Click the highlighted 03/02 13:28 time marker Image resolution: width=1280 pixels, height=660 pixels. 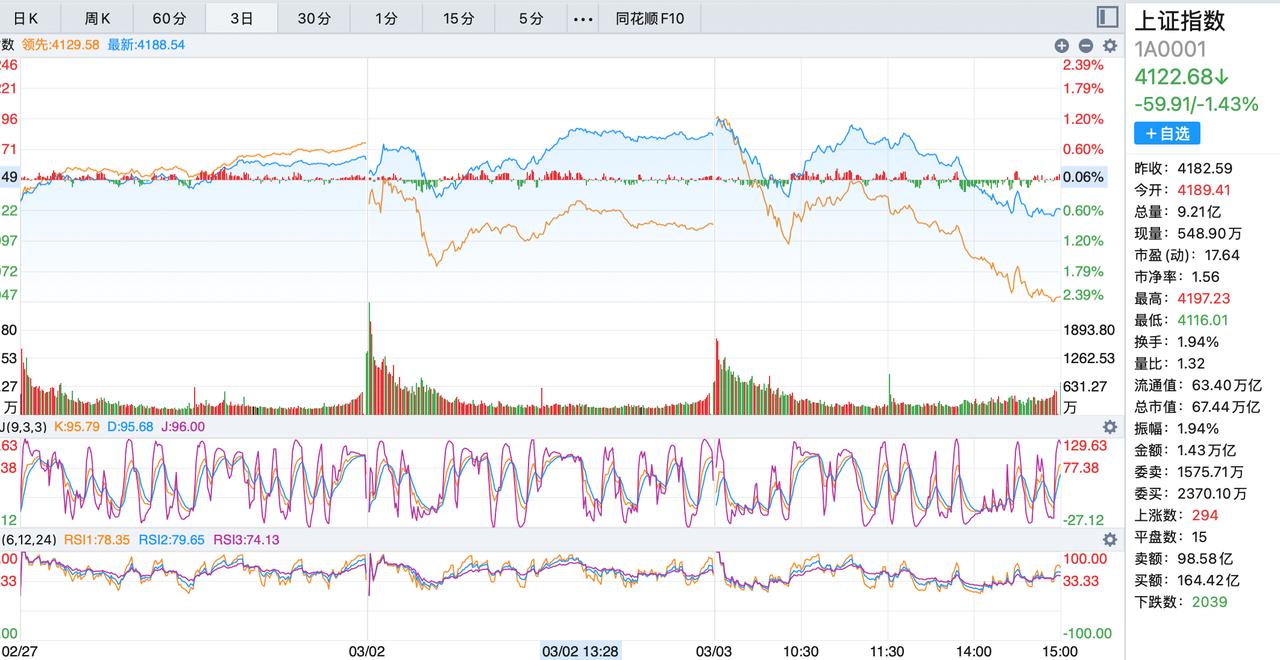[x=580, y=651]
